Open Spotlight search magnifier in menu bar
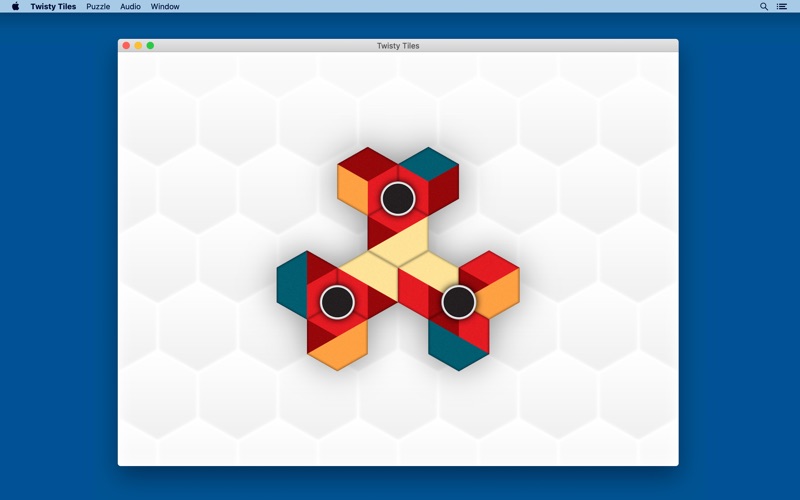This screenshot has width=800, height=500. coord(764,7)
